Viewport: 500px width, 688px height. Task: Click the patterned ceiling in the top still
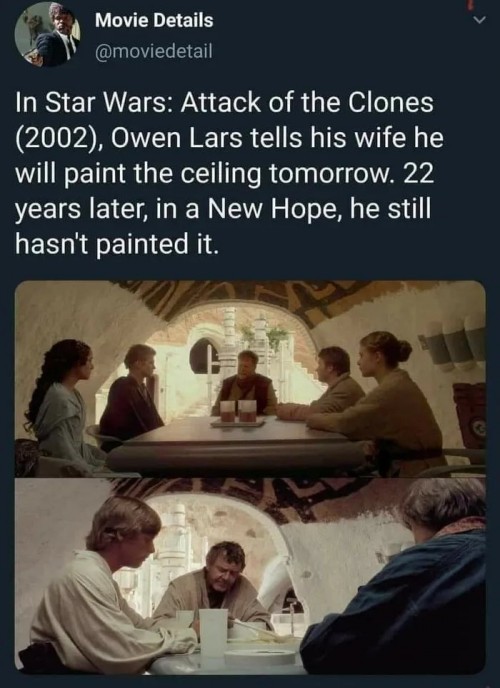click(281, 297)
